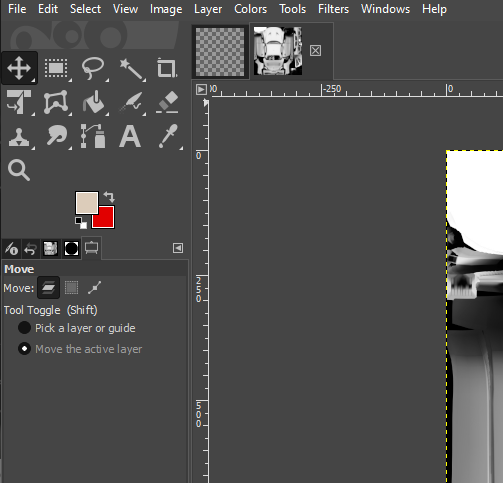This screenshot has width=503, height=483.
Task: Open the Colors menu
Action: click(x=250, y=9)
